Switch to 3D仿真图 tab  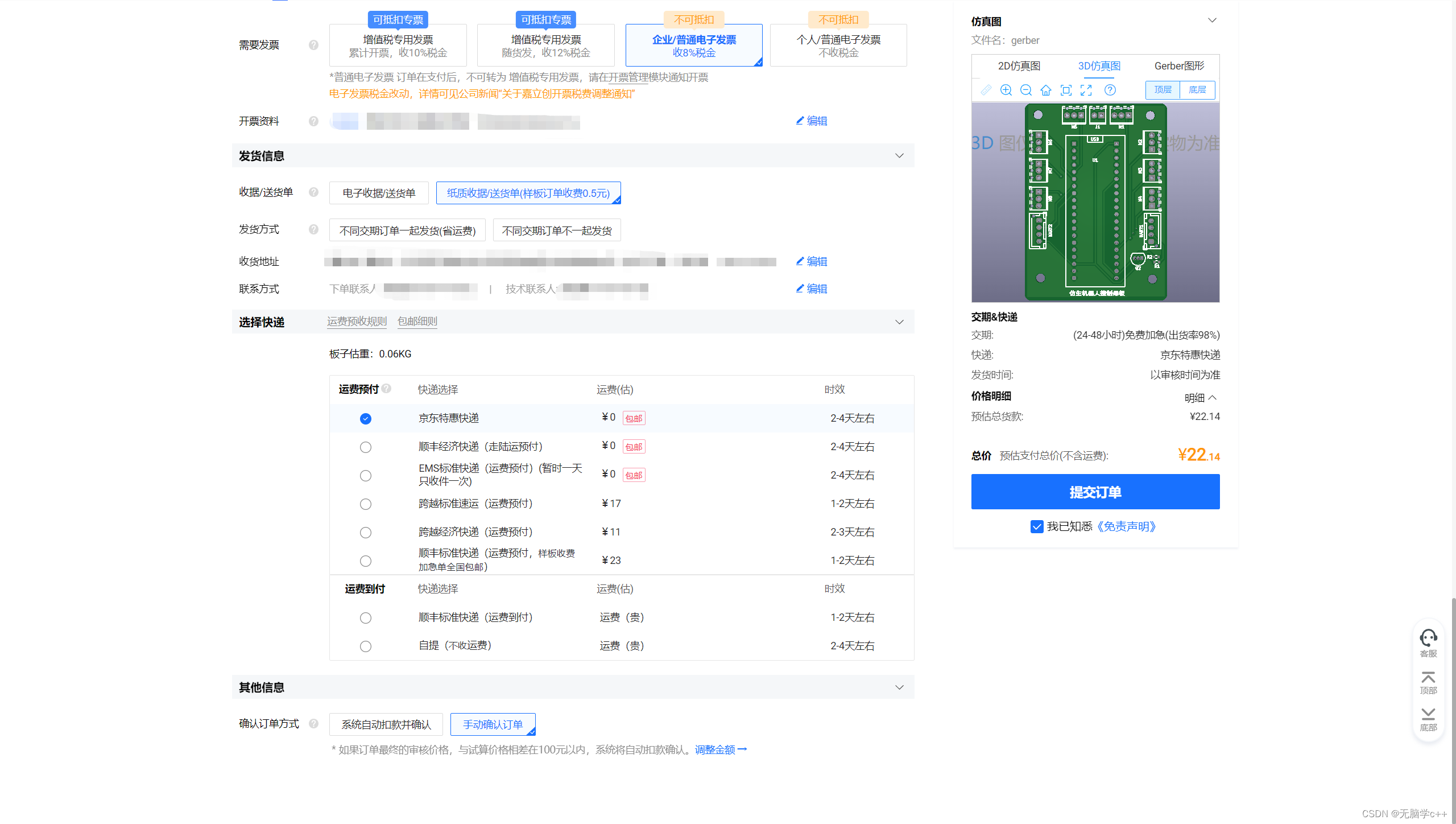1099,66
